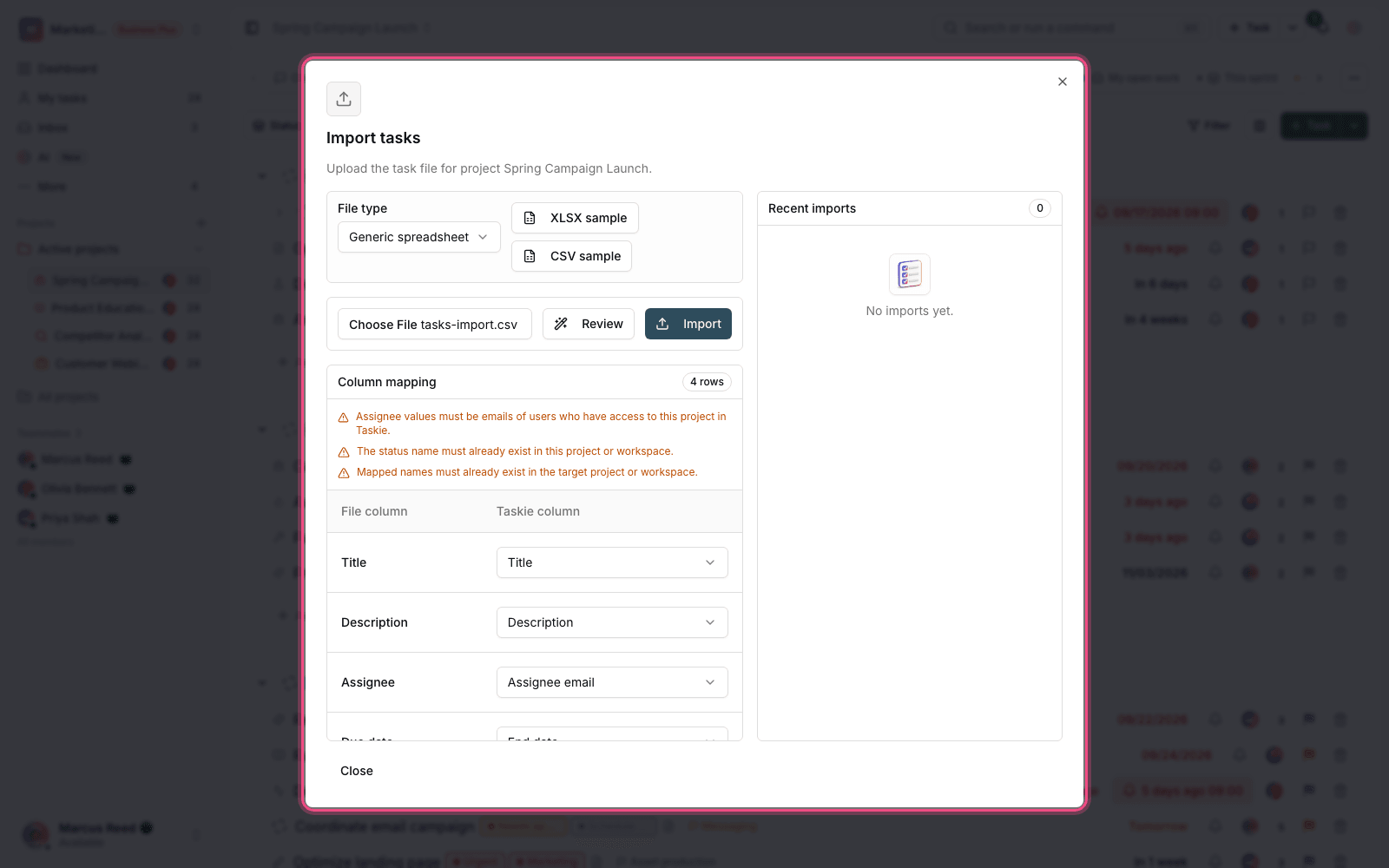Download the XLSX sample
1389x868 pixels.
575,218
